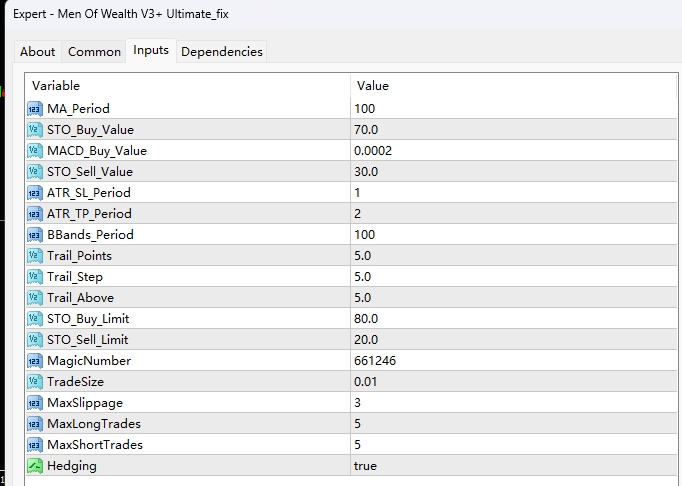Click the icon beside MACD_Buy_Value
Image resolution: width=682 pixels, height=486 pixels.
click(x=35, y=150)
